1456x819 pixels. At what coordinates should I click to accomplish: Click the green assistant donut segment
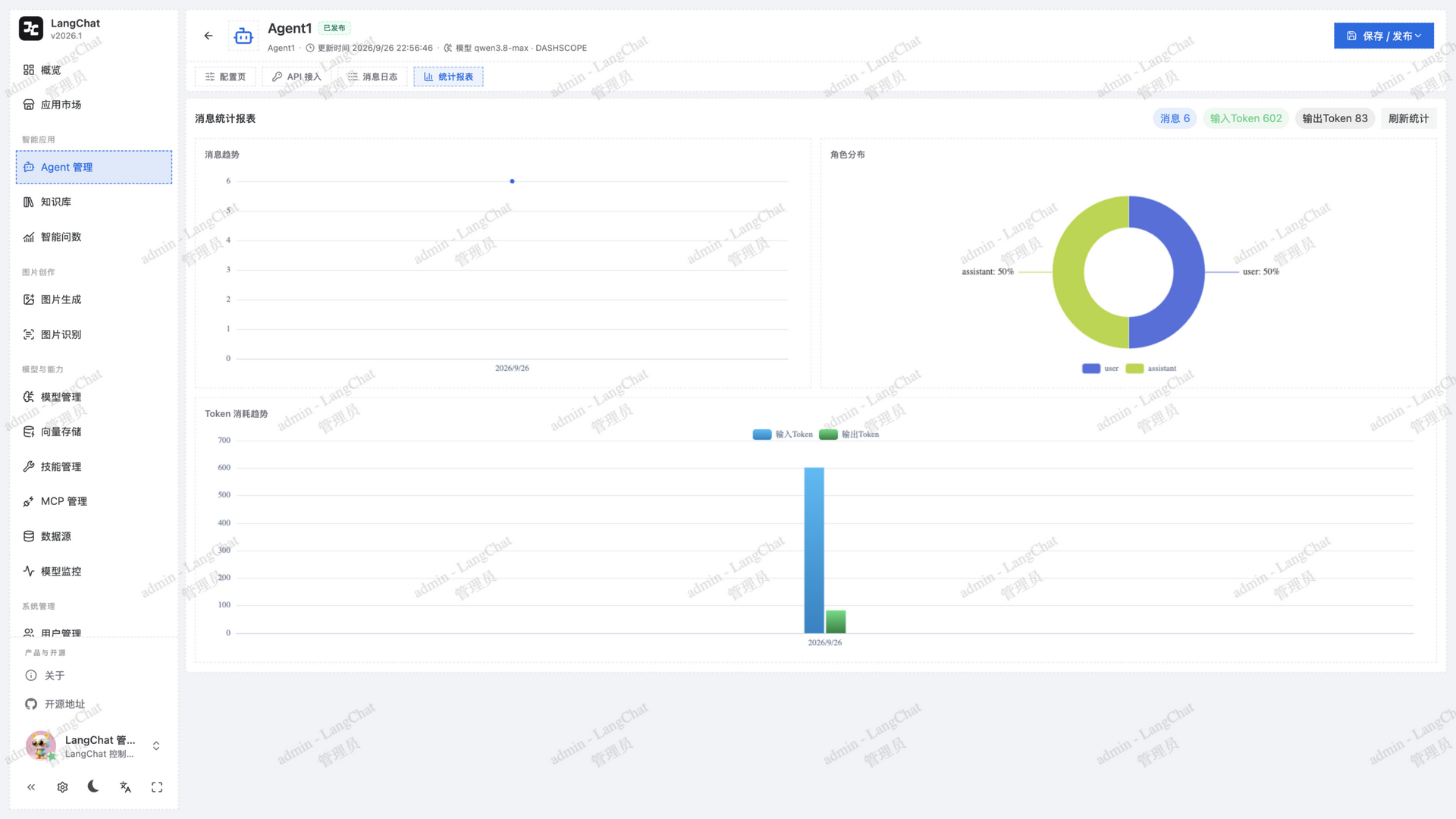1068,271
